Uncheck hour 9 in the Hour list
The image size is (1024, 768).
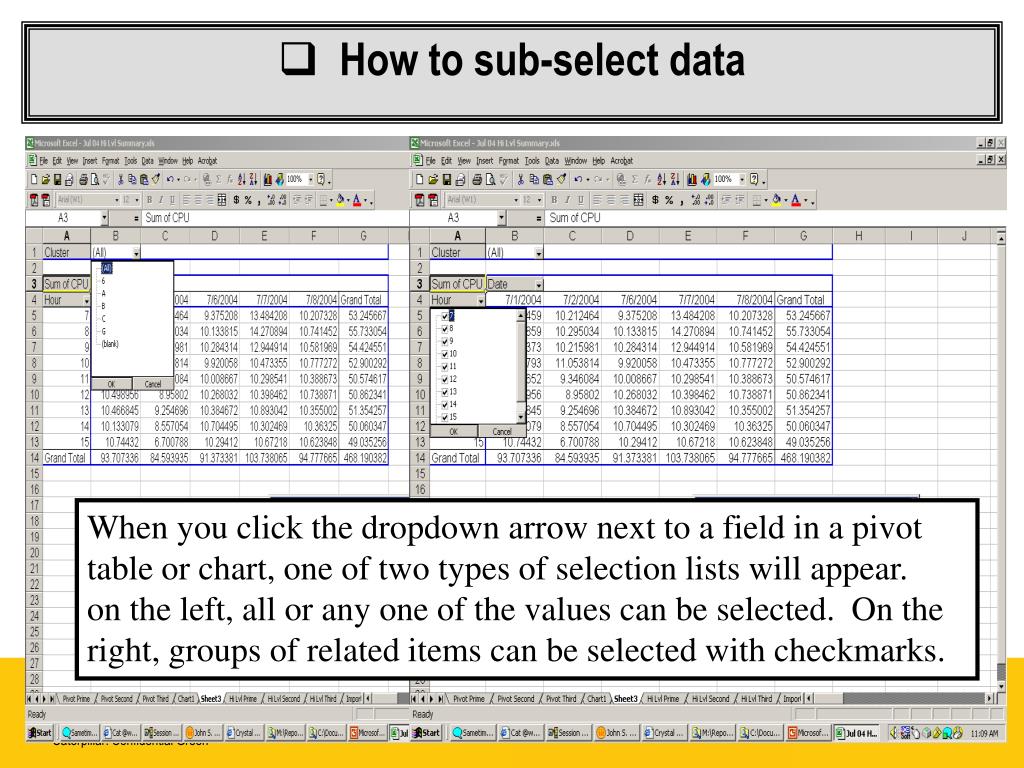pos(445,342)
